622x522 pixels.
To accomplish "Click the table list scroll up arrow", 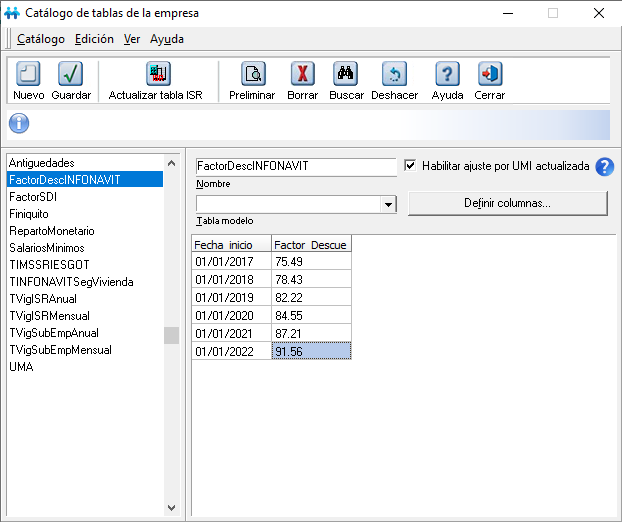I will click(x=171, y=163).
